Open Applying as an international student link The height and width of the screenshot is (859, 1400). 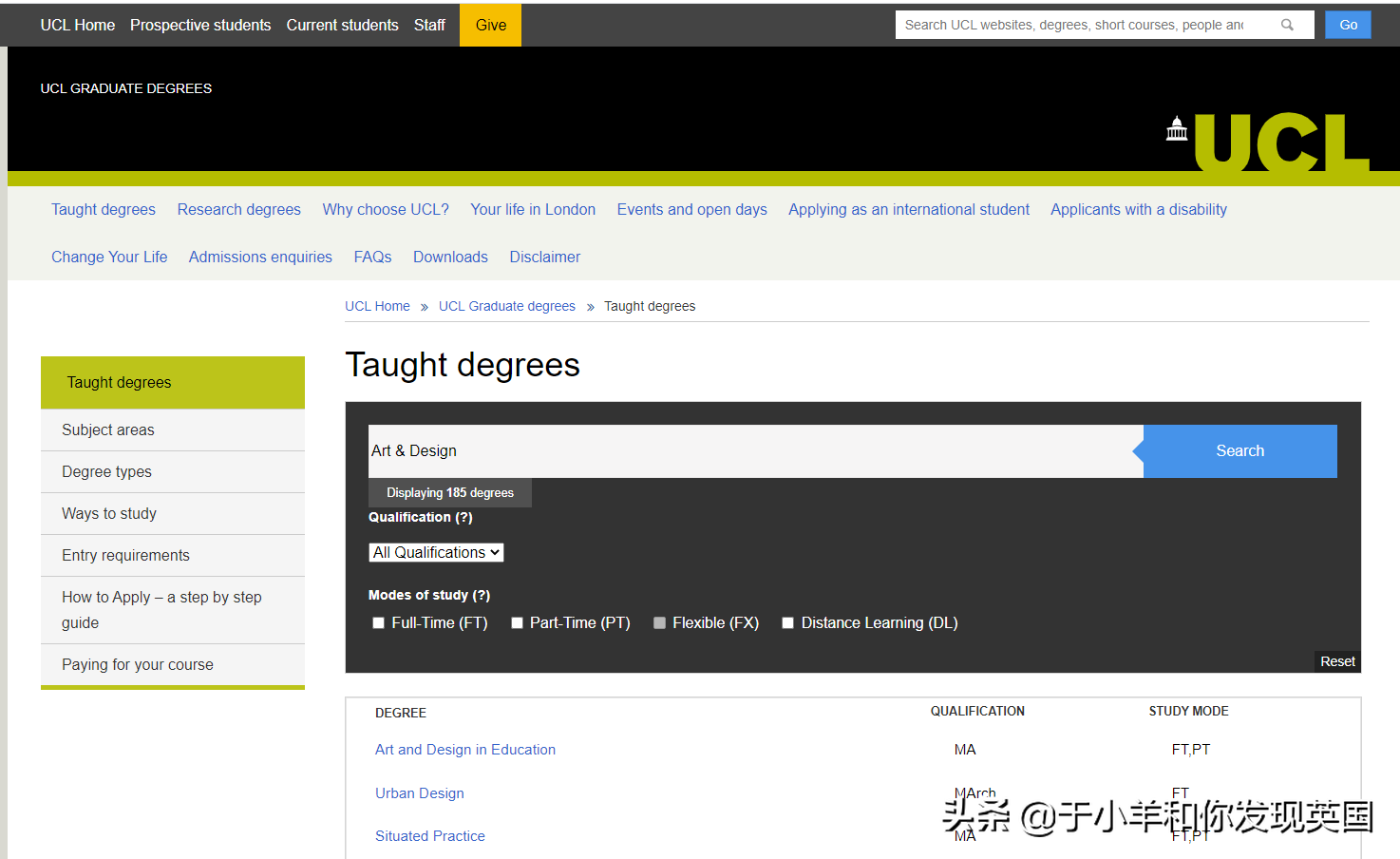tap(909, 210)
